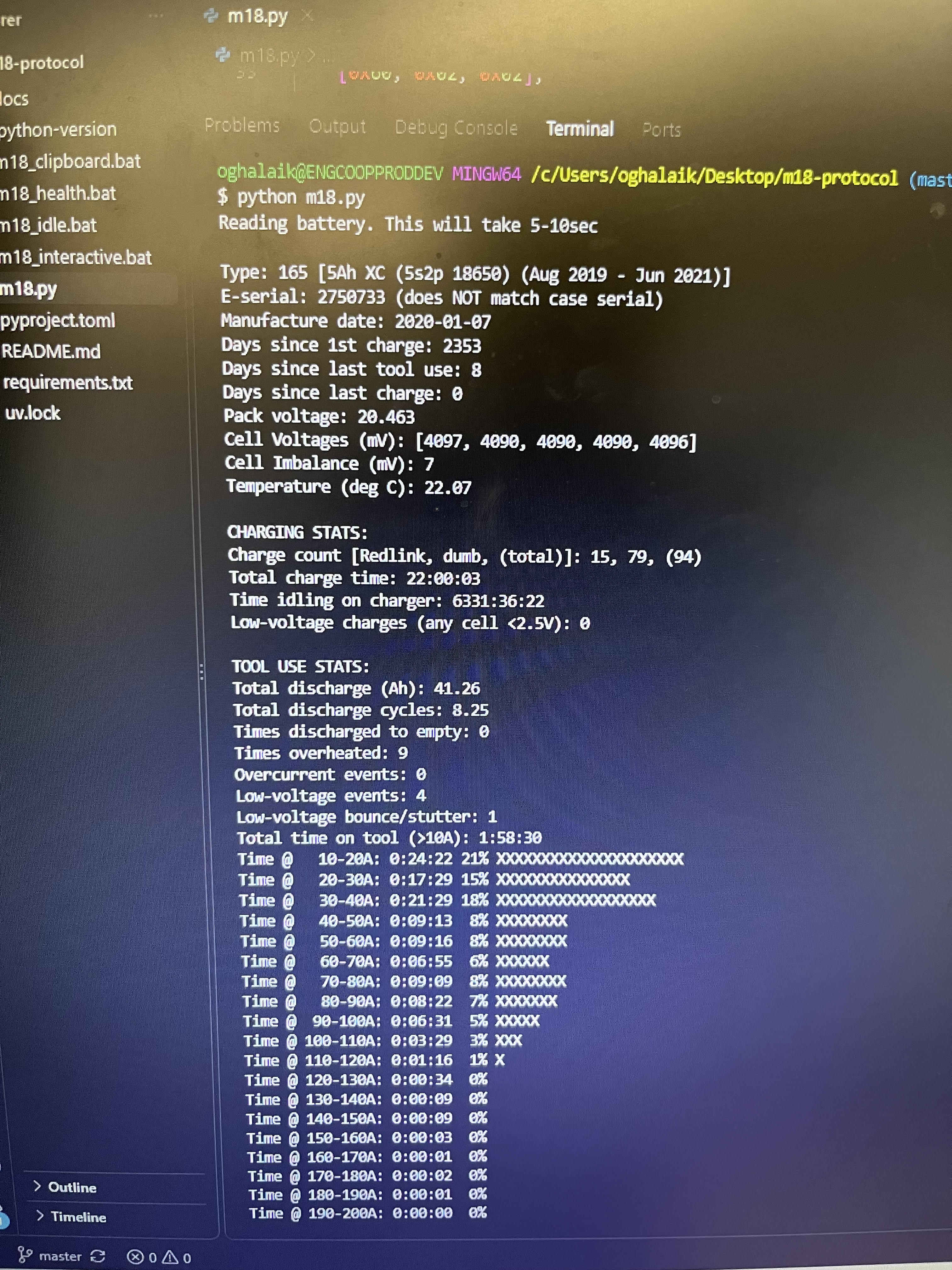Click 'Manufacture date: 2020-01-07' line

coord(356,321)
